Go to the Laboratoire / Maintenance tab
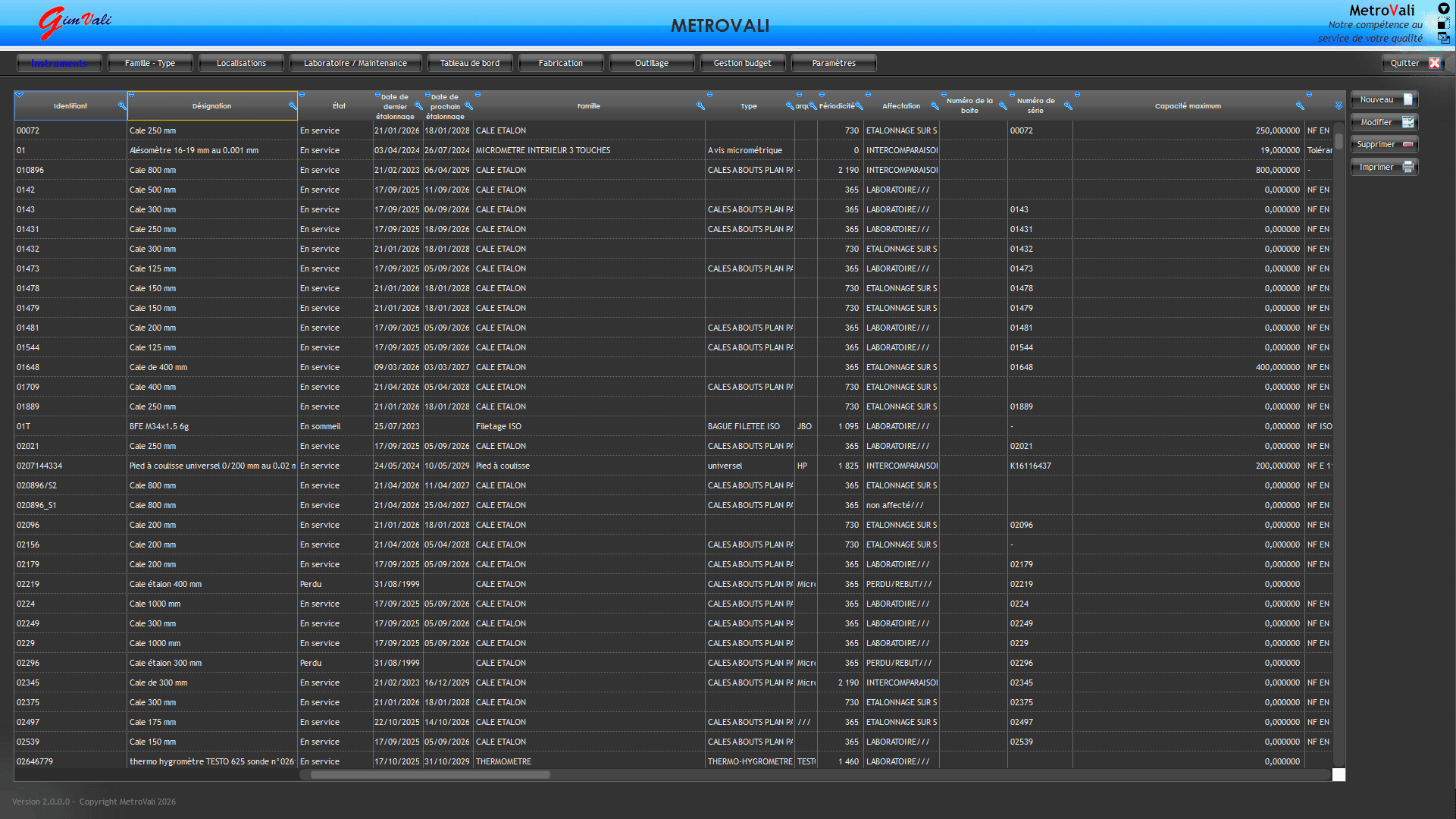1456x819 pixels. (x=355, y=63)
